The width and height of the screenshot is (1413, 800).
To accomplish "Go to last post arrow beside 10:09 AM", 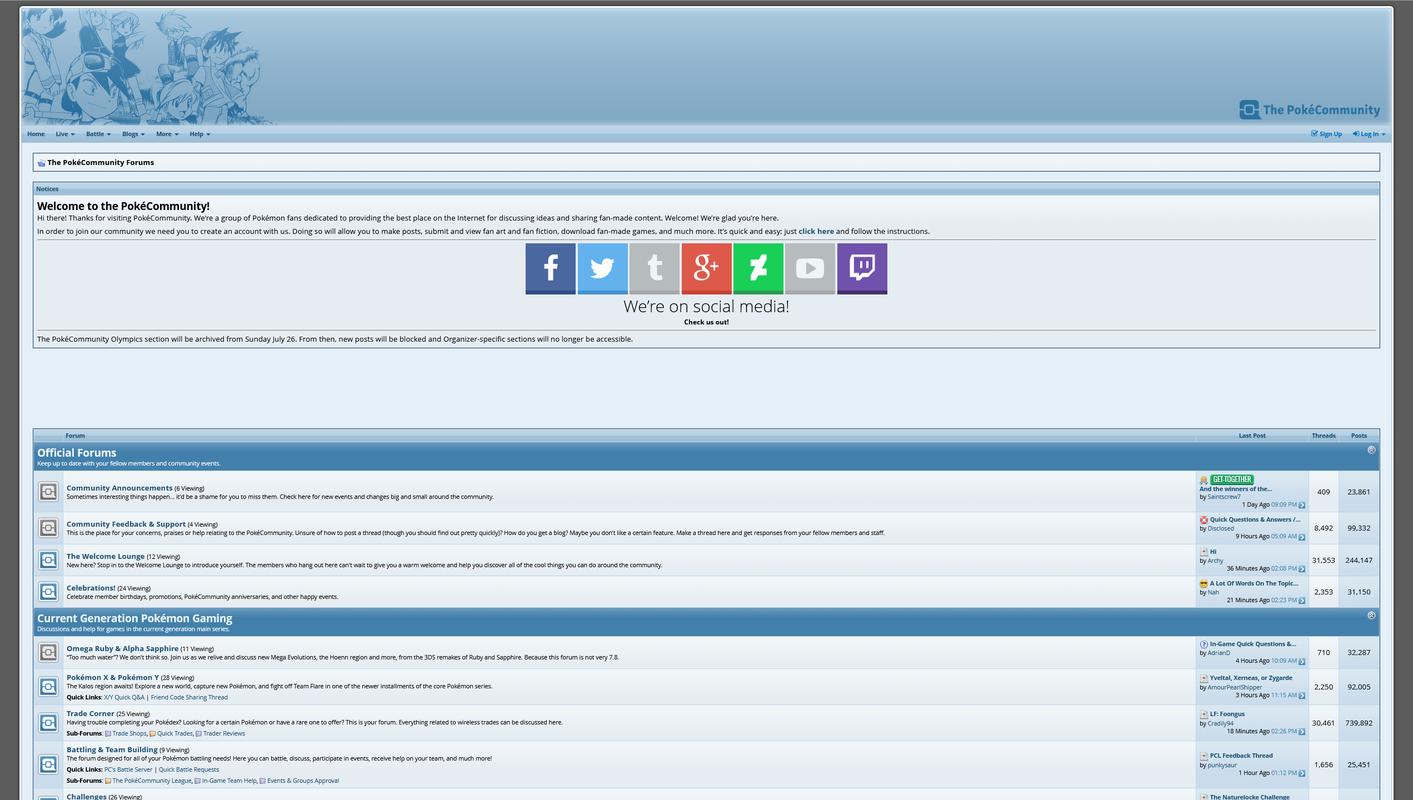I will pyautogui.click(x=1302, y=661).
